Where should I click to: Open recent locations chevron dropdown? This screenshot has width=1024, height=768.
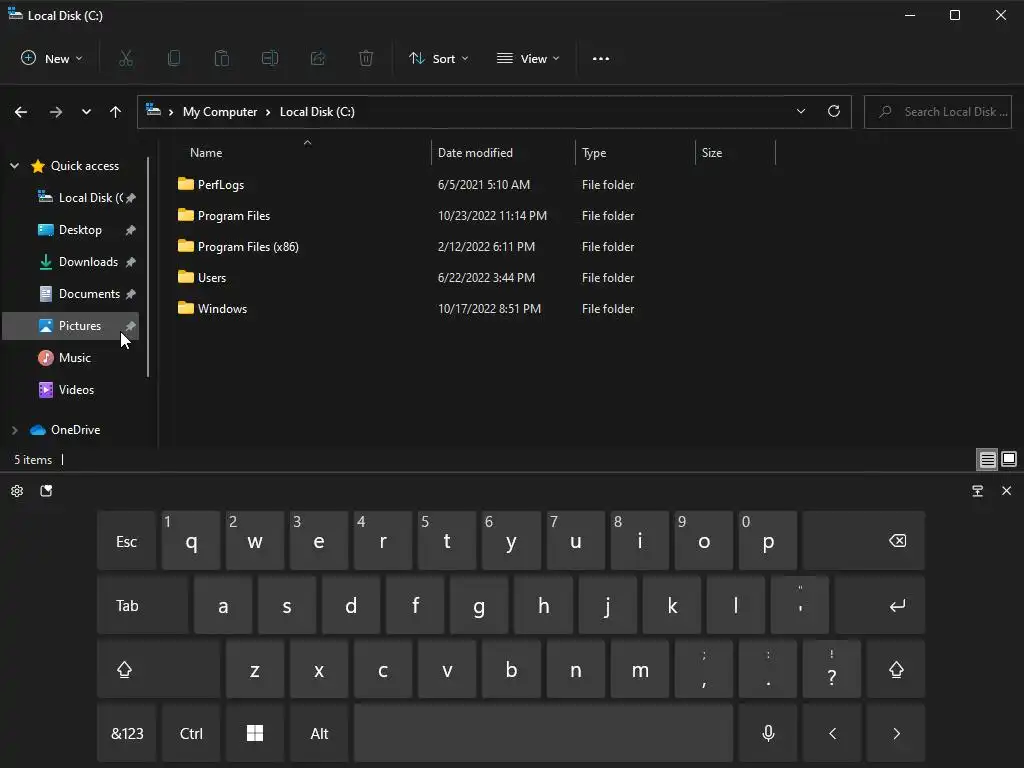(86, 112)
